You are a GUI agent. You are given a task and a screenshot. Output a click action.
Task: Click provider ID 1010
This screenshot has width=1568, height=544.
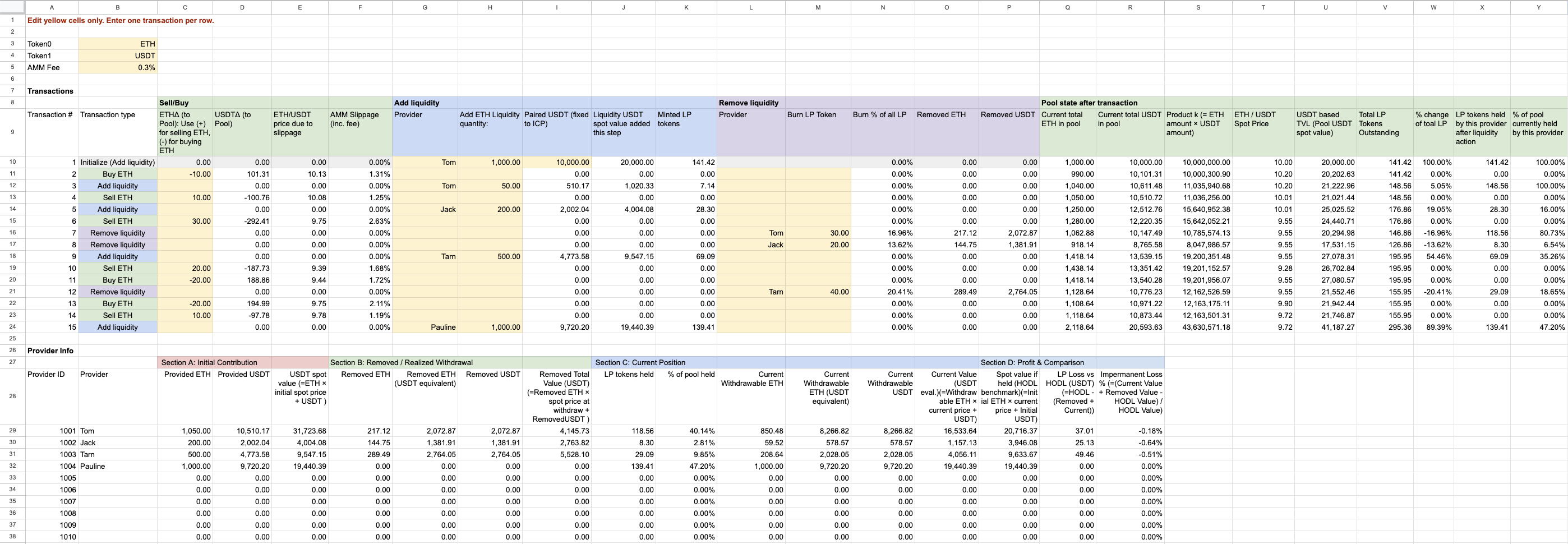51,537
